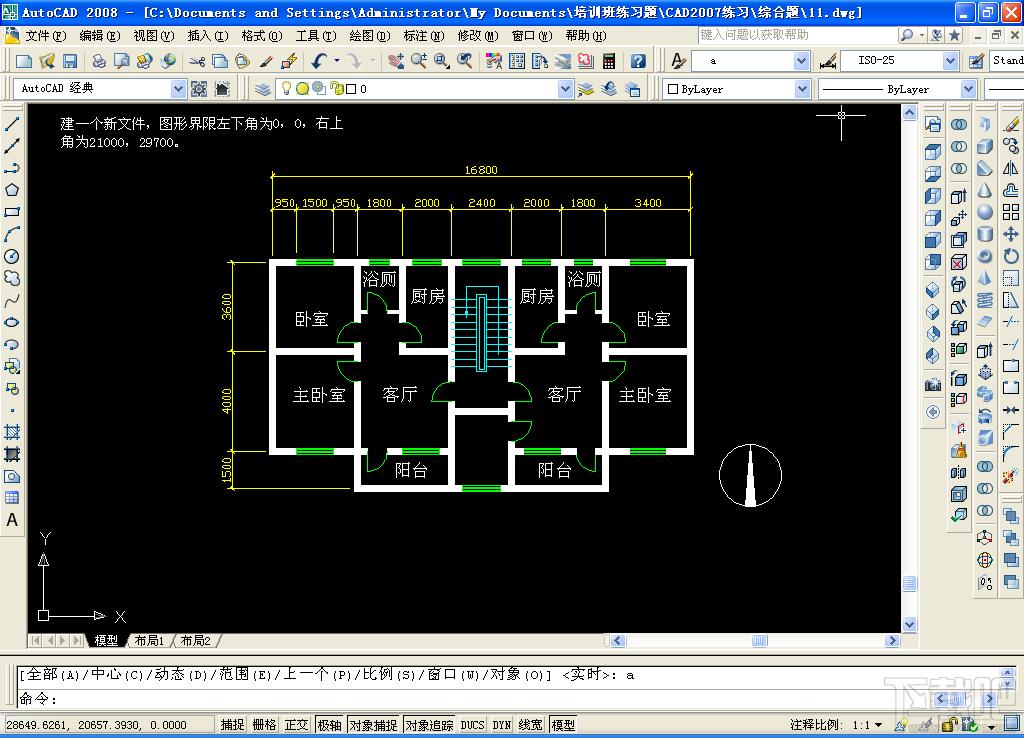Toggle 栅格 grid display in status bar

click(264, 725)
